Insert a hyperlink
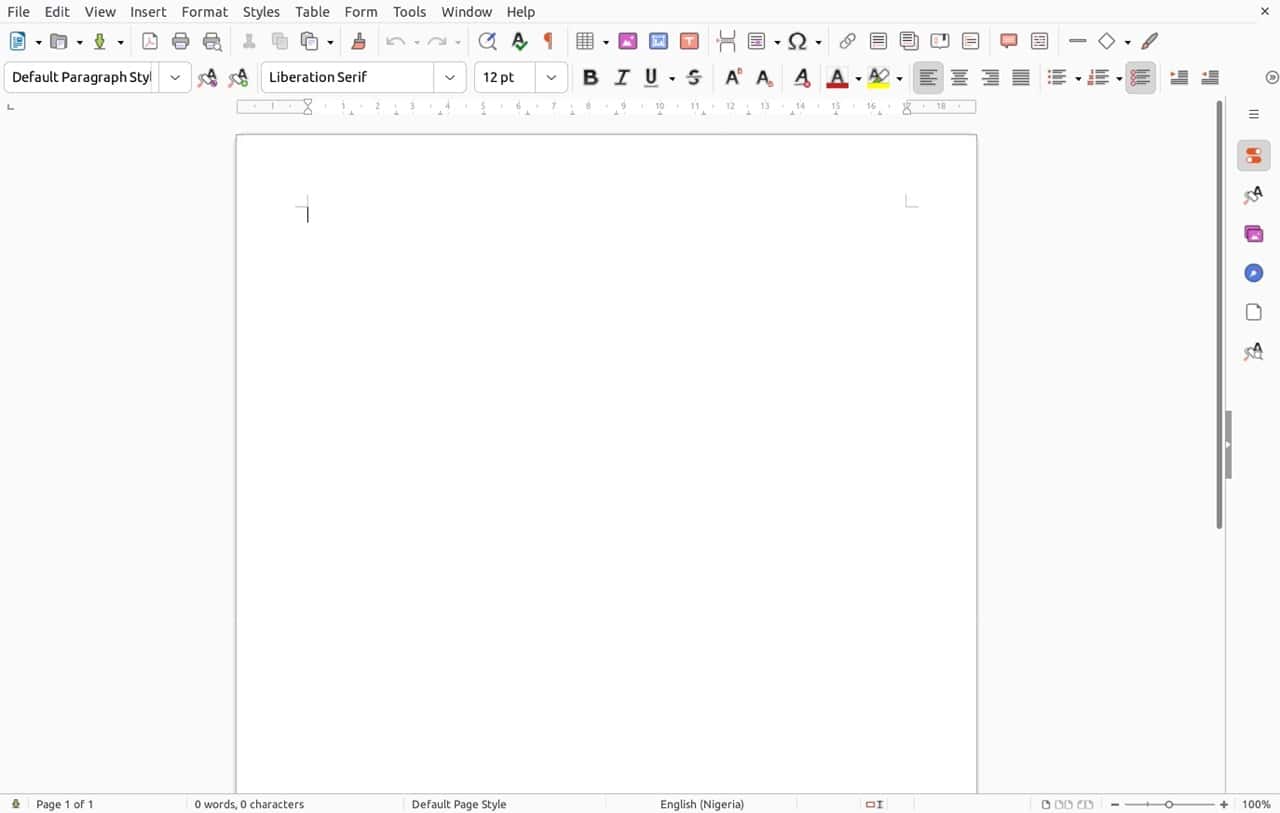The width and height of the screenshot is (1280, 813). pos(847,41)
